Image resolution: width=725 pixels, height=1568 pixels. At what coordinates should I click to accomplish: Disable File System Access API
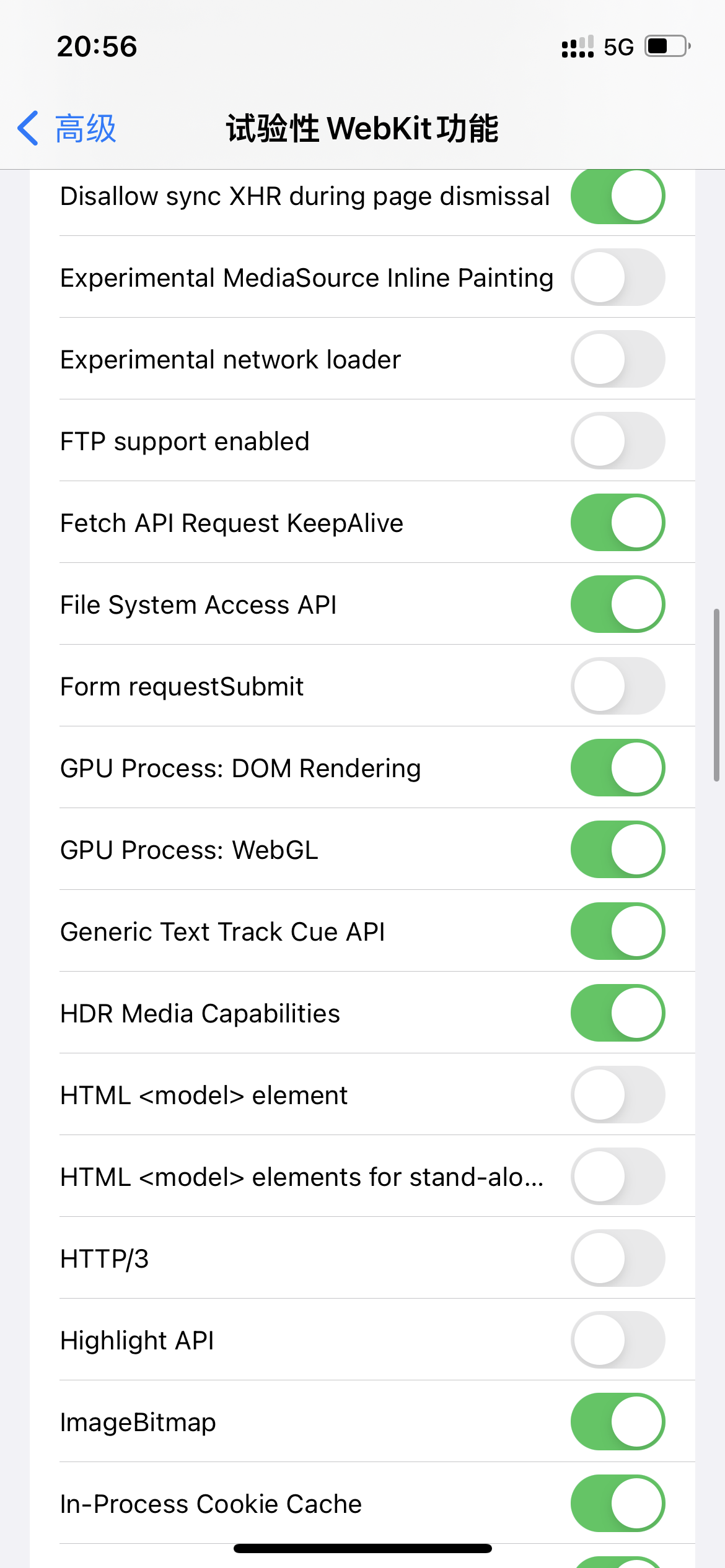tap(617, 604)
